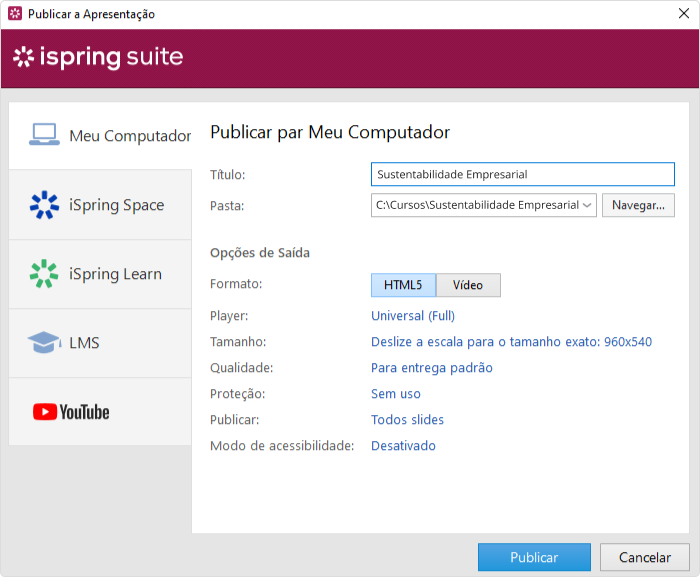Select the Meu Computador tab
700x577 pixels.
click(100, 136)
